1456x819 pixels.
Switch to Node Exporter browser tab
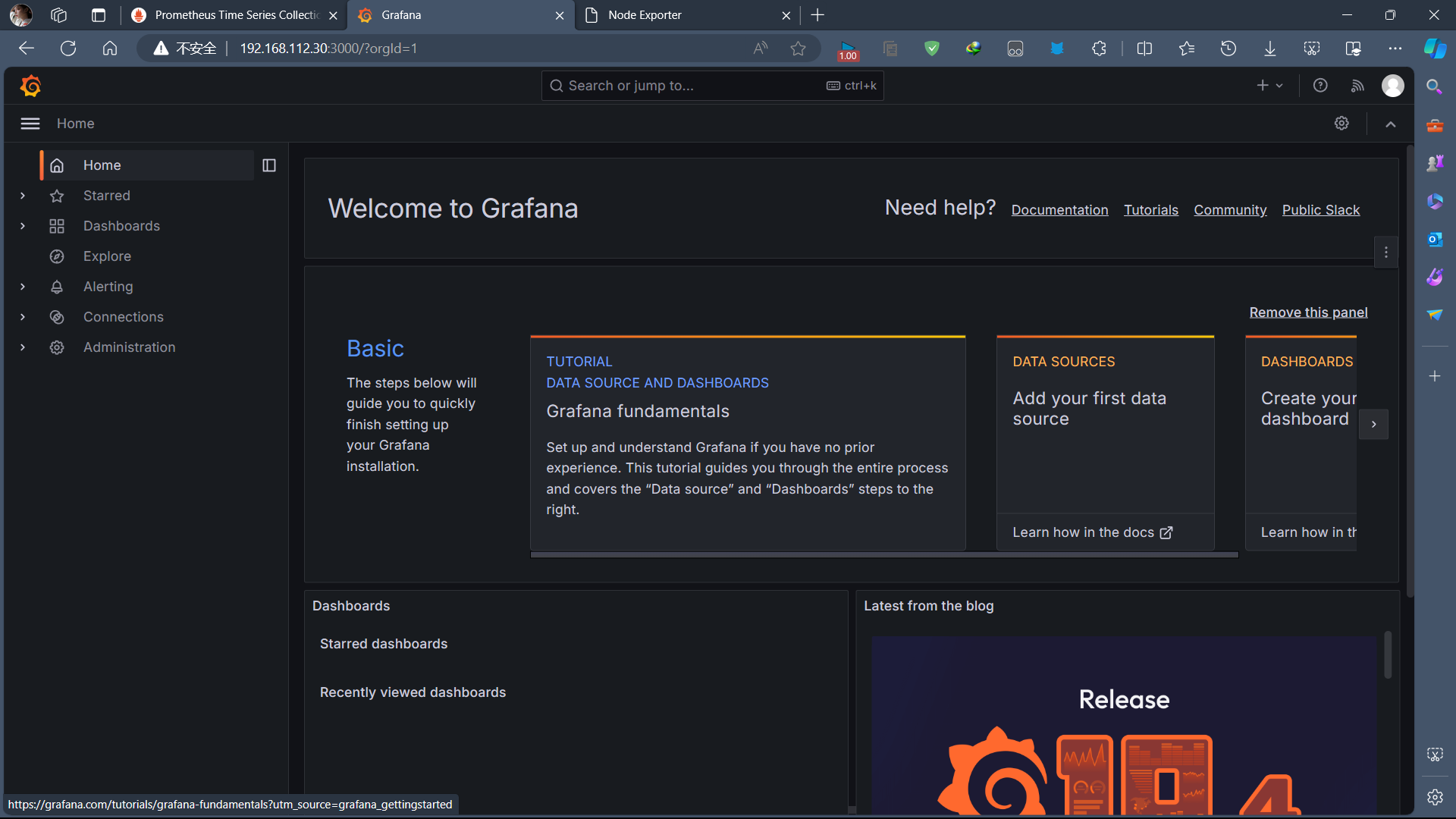682,15
